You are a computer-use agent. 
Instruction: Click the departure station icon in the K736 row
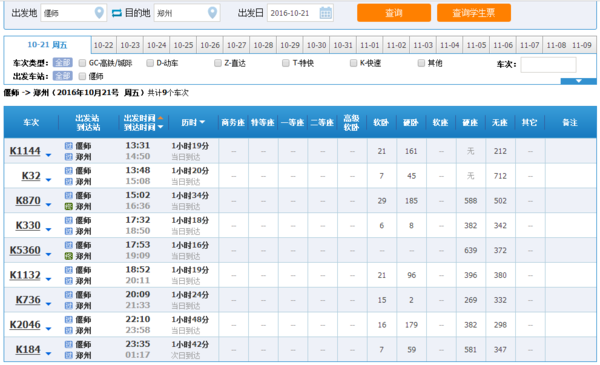[68, 295]
